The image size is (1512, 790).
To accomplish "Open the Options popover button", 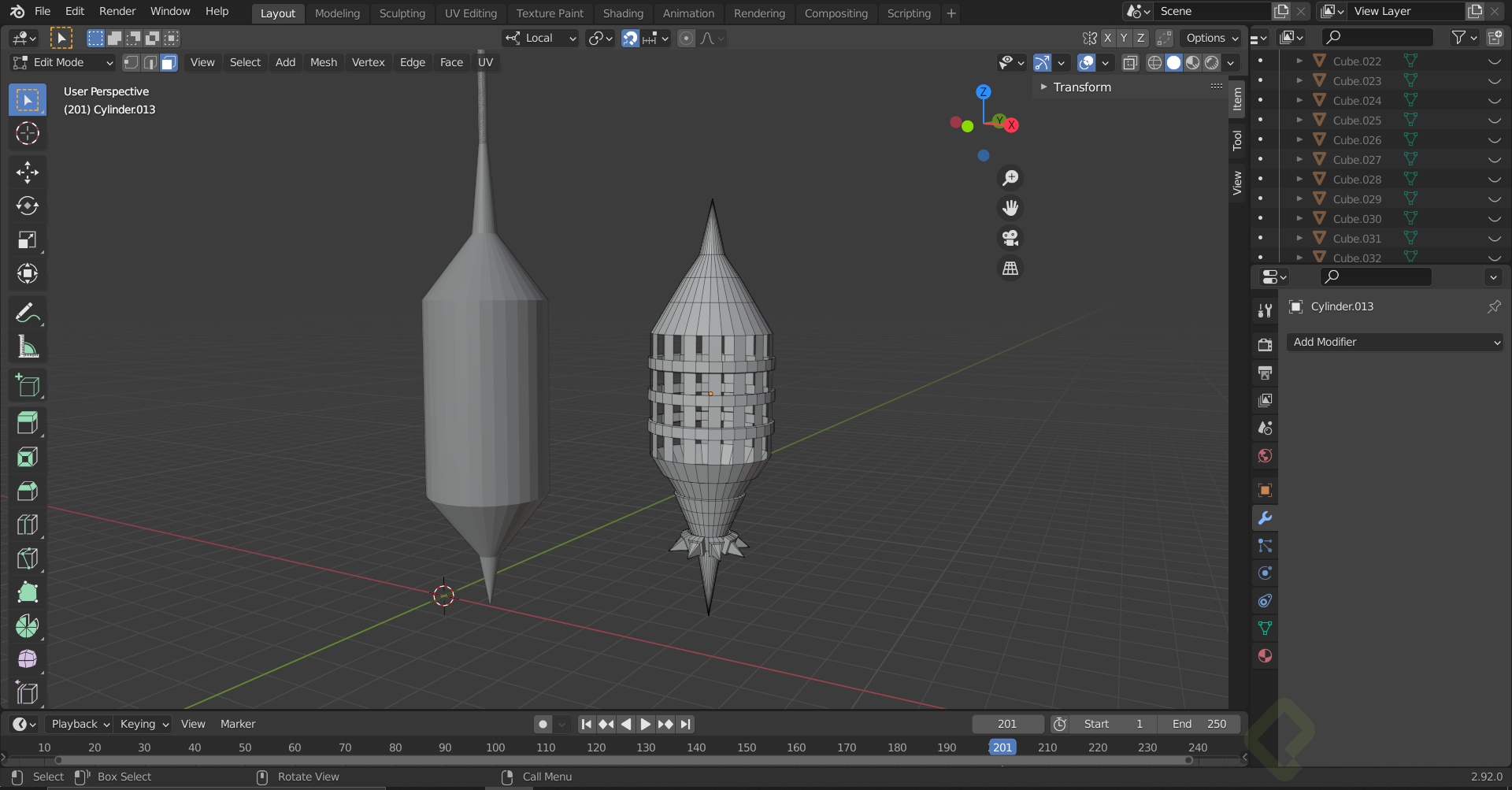I will coord(1211,38).
